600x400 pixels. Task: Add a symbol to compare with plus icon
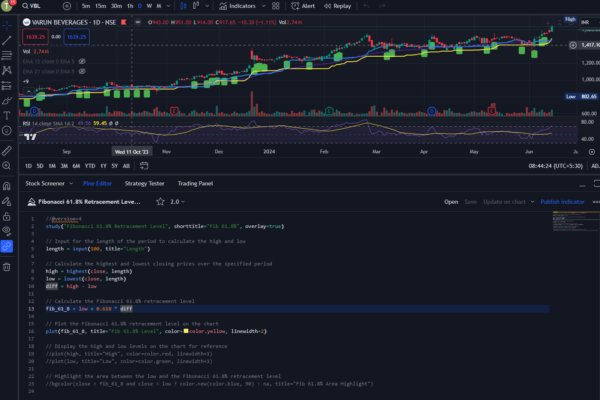67,6
